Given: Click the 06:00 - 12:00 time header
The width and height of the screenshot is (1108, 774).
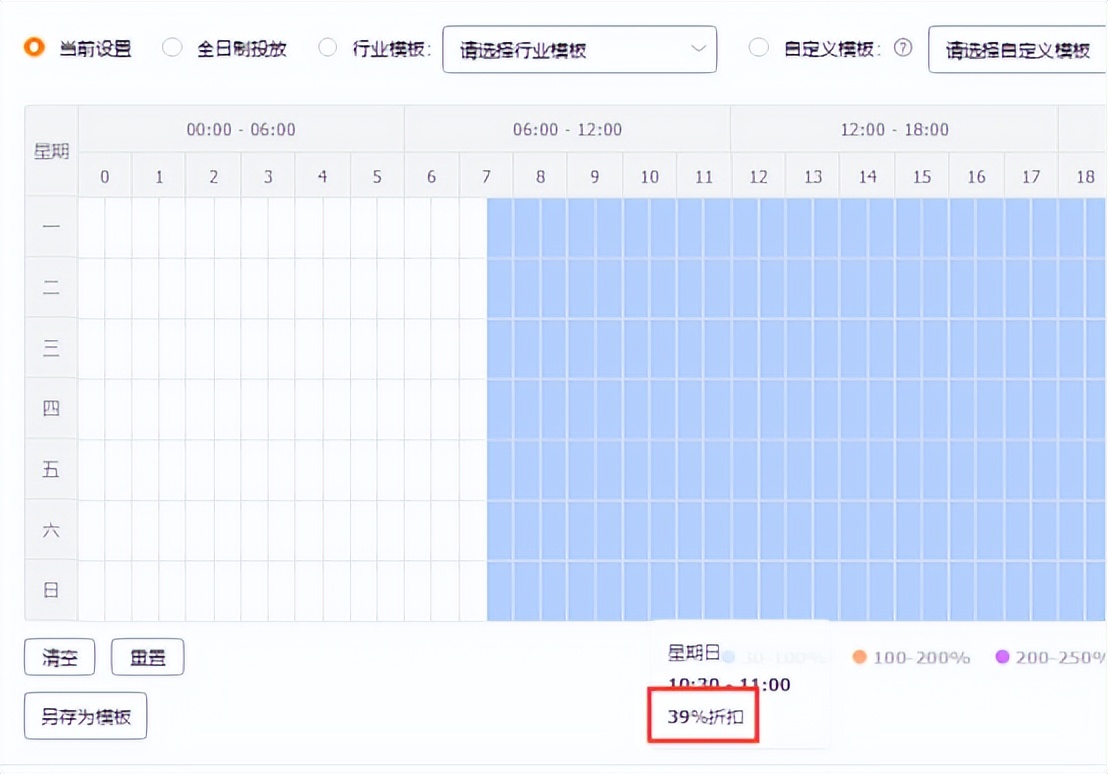Looking at the screenshot, I should coord(567,129).
